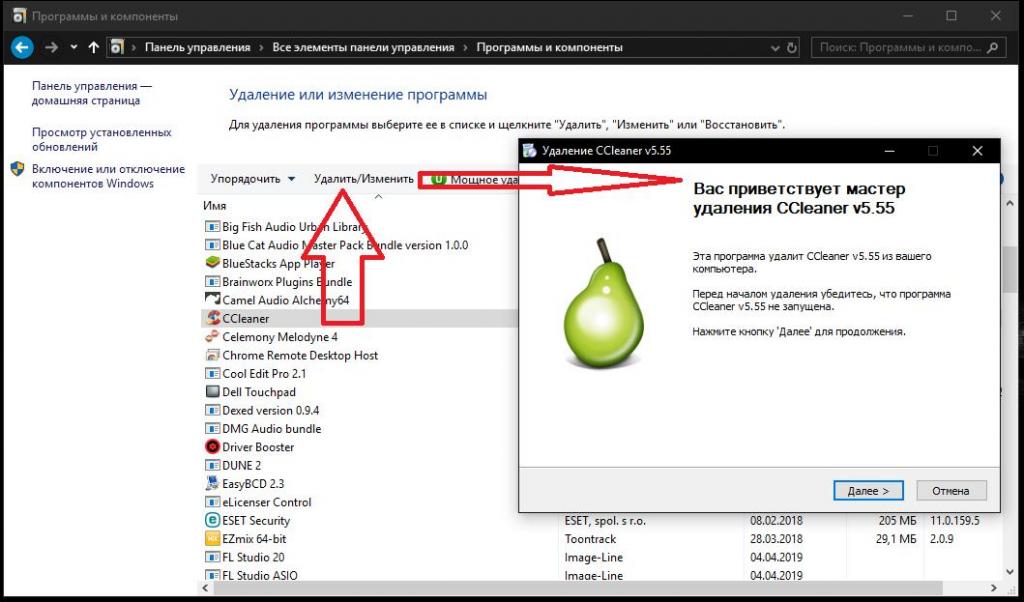Click the Driver Booster icon

(212, 447)
